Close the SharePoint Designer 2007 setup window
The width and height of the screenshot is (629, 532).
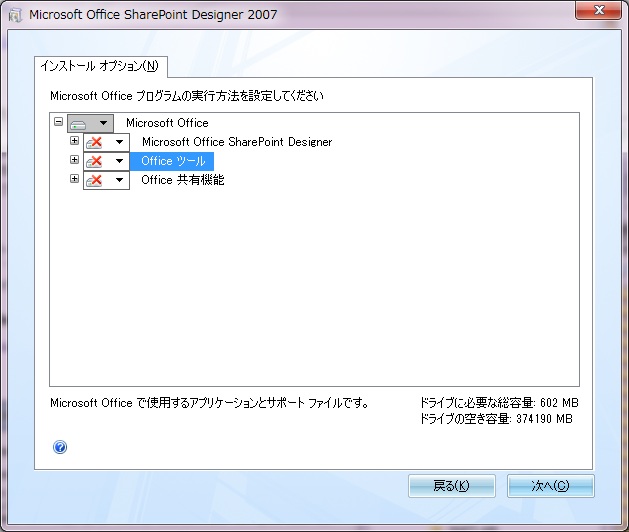599,10
